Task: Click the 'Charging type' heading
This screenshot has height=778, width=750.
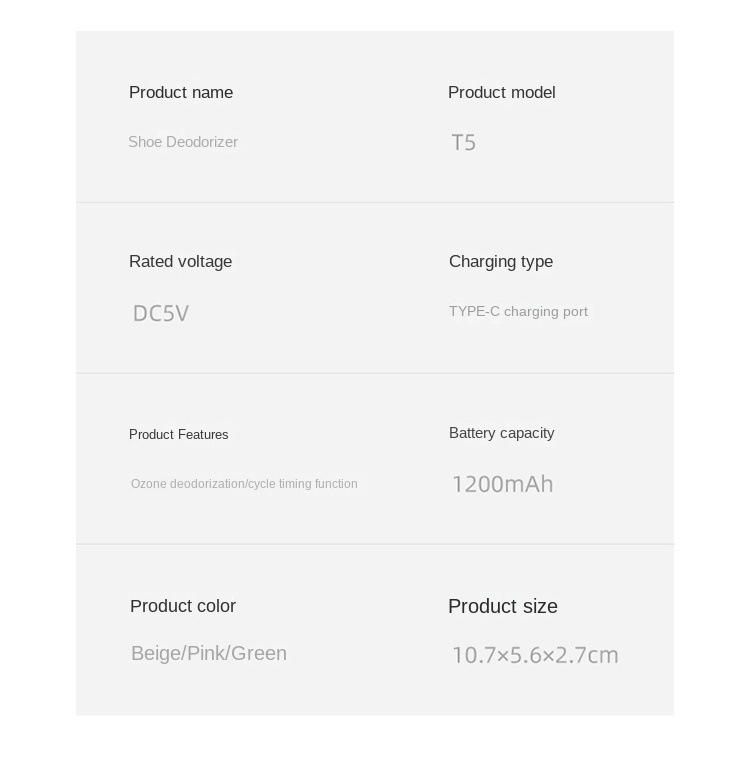Action: pos(500,262)
